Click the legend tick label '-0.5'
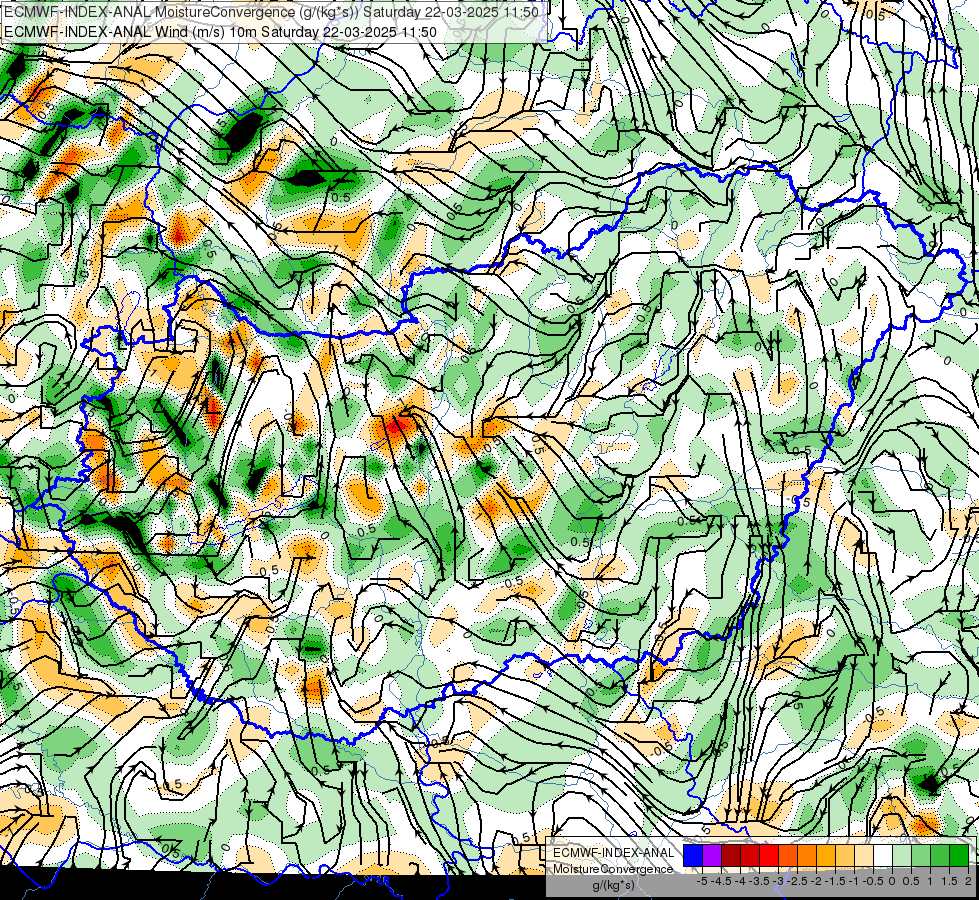979x900 pixels. click(873, 881)
